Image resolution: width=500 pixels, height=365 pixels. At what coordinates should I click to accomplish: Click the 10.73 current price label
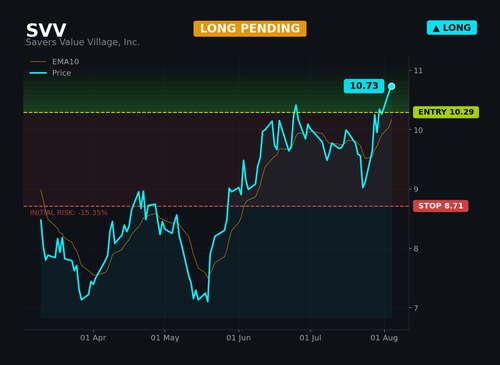364,86
